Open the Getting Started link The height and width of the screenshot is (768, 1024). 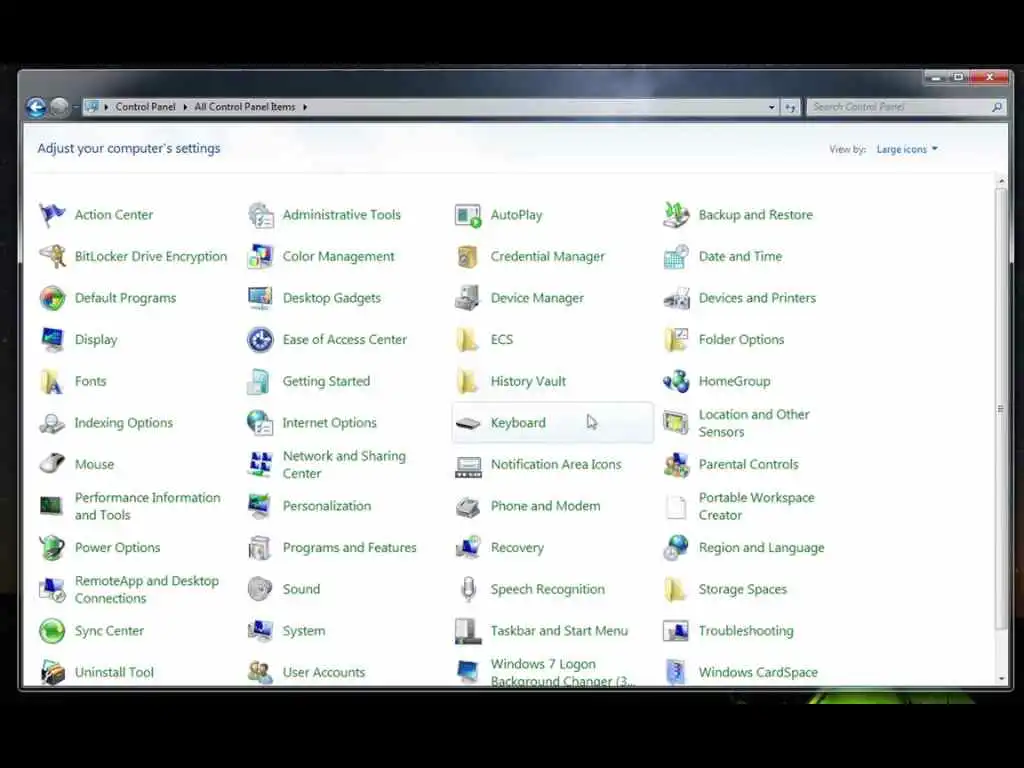point(326,381)
